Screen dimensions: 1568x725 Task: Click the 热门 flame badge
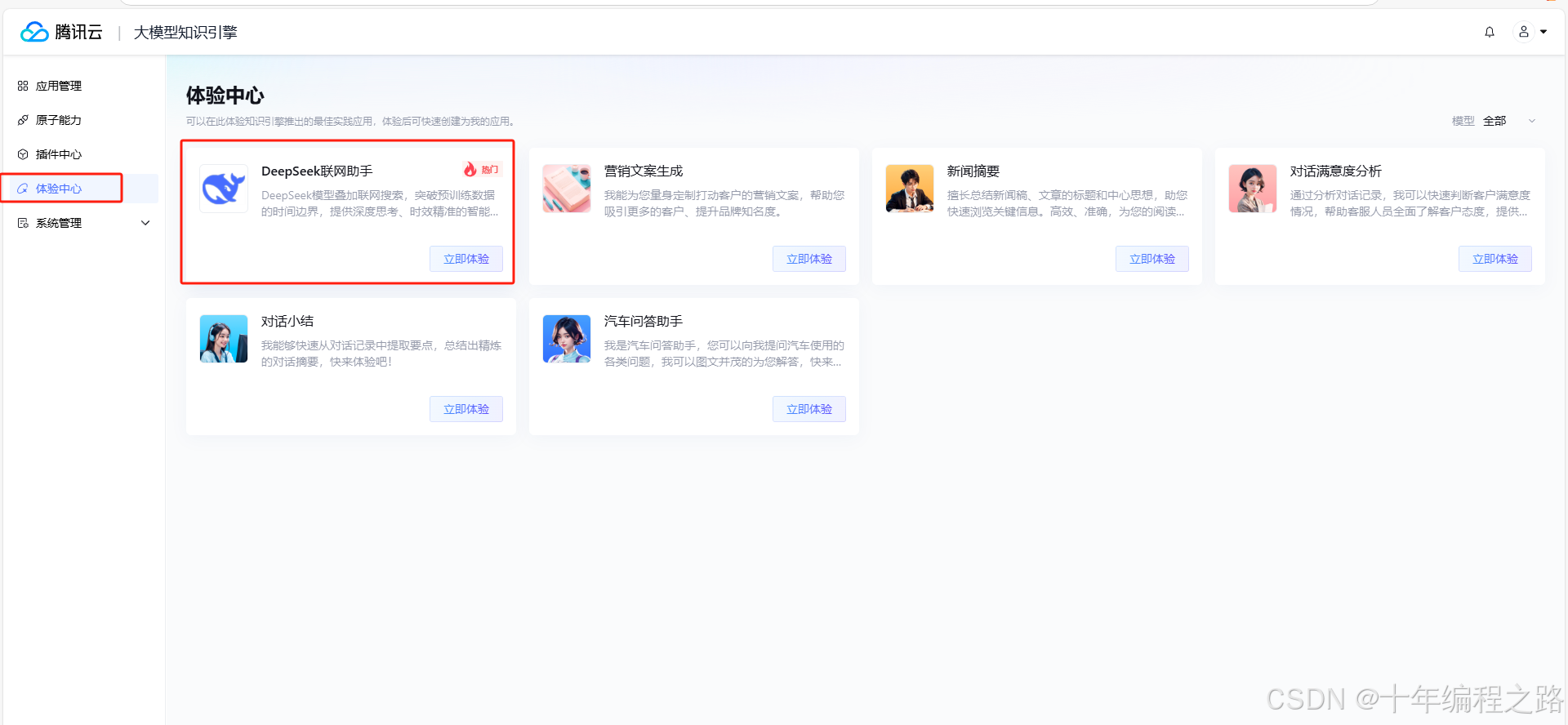(481, 170)
